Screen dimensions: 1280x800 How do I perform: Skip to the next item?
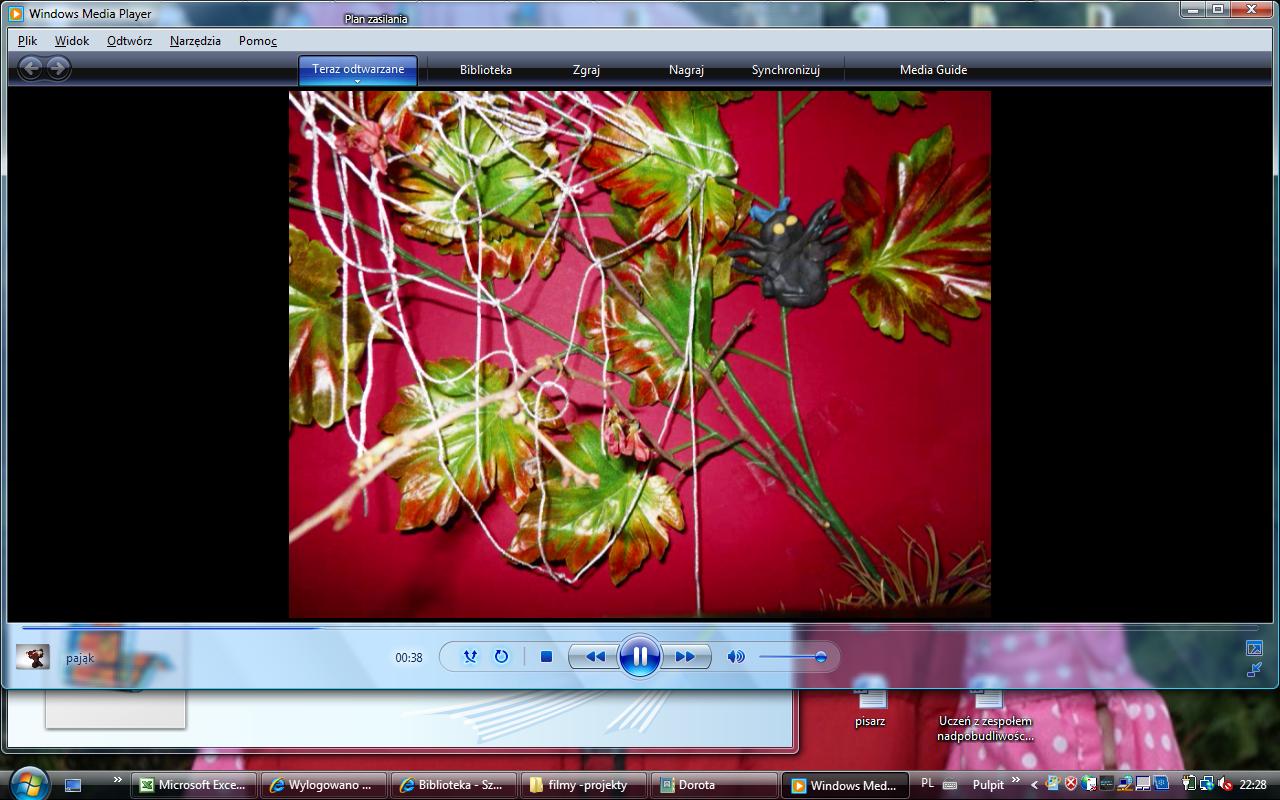click(x=686, y=657)
